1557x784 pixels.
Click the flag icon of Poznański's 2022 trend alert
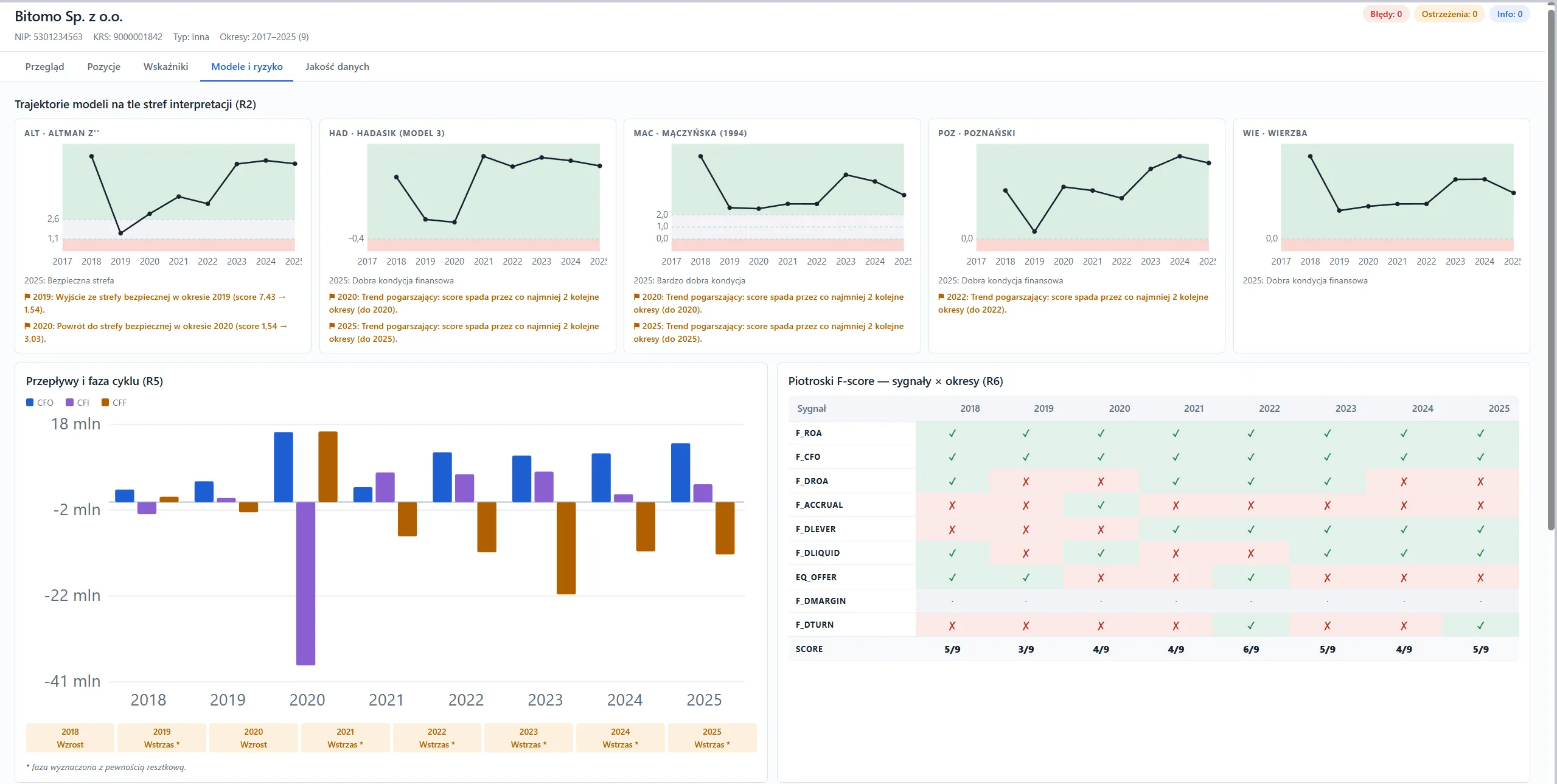tap(941, 297)
